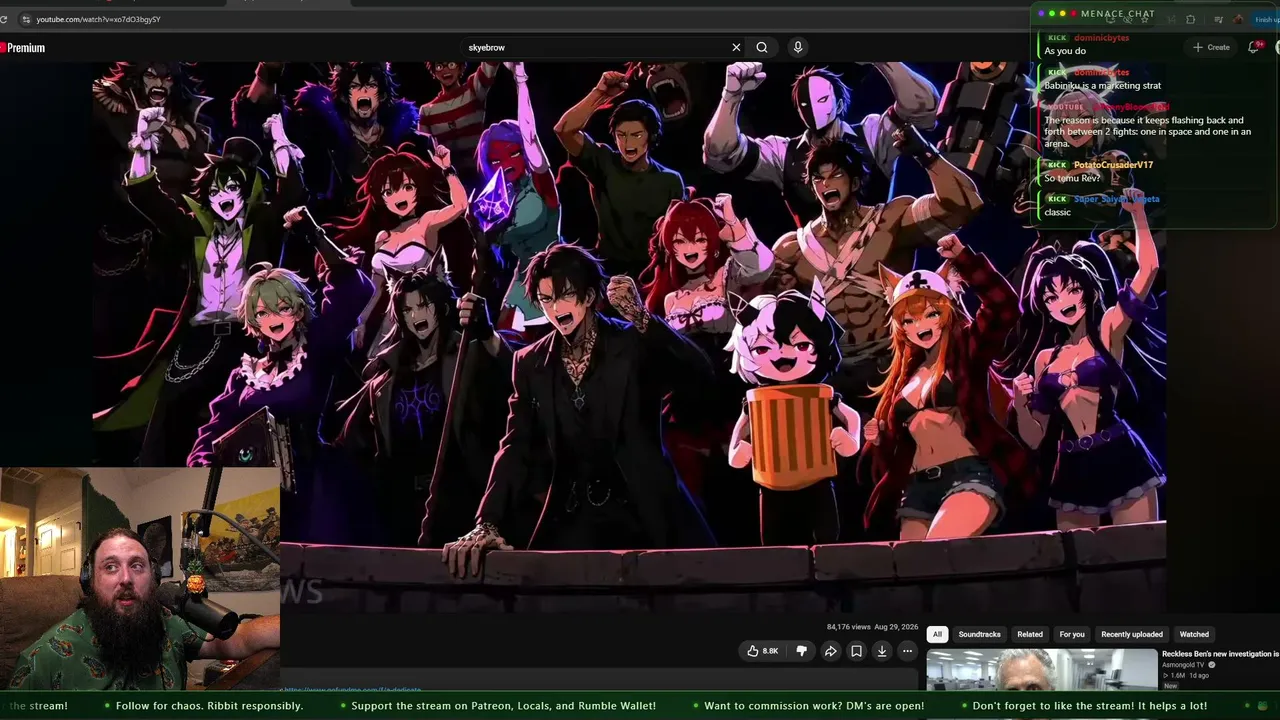Open YouTube notifications bell
Screen dimensions: 1280x720
tap(1254, 47)
